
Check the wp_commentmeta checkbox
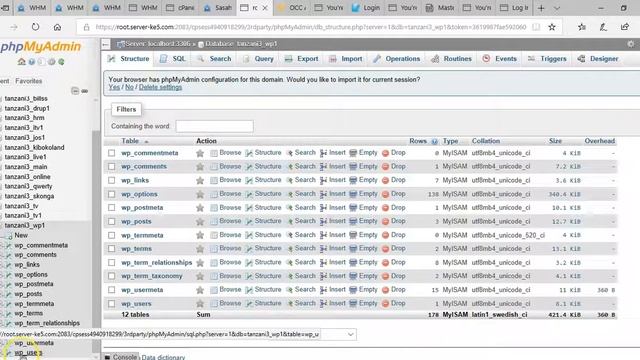[111, 153]
